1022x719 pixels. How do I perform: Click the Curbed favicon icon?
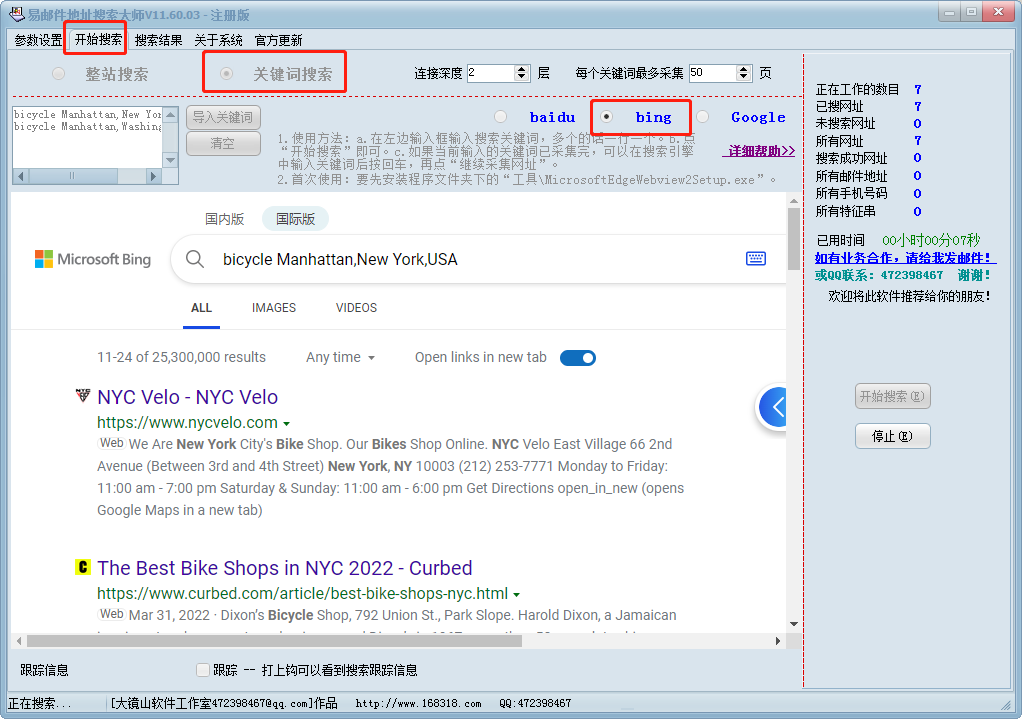point(83,566)
